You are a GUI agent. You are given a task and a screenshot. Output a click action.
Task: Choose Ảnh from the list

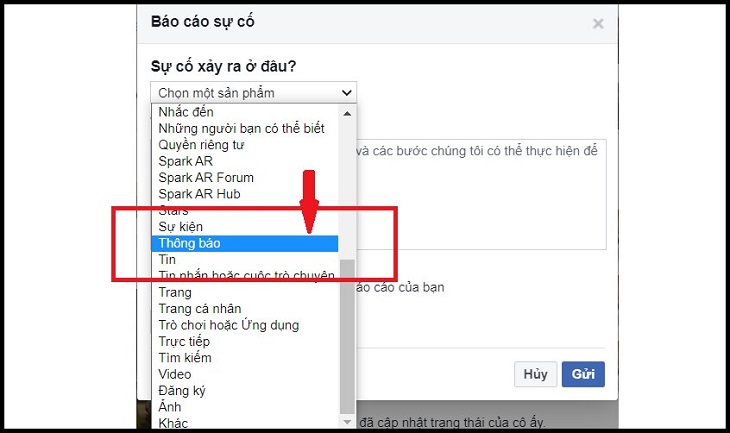tap(245, 406)
